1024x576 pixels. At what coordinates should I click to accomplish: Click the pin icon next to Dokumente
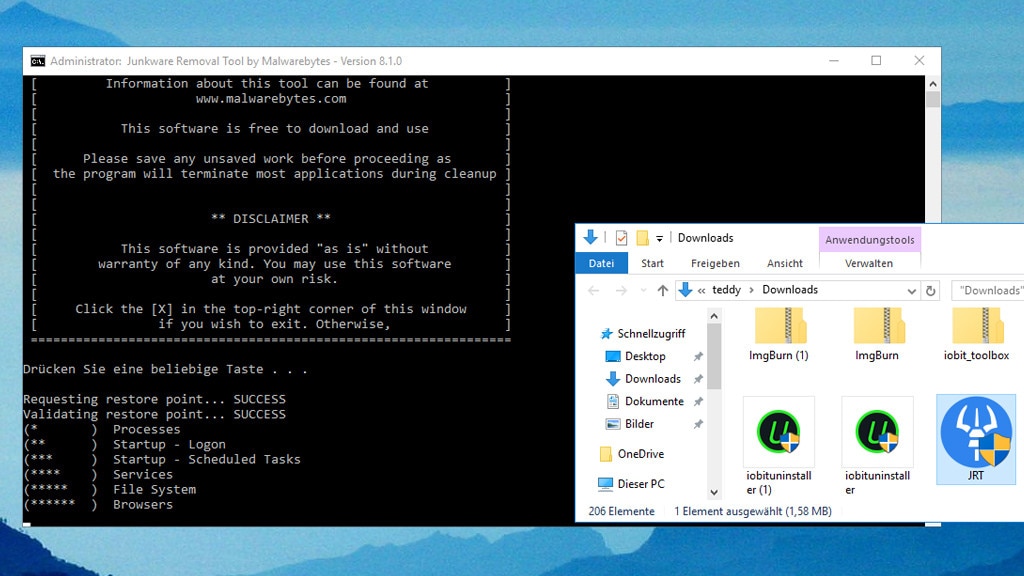point(698,402)
